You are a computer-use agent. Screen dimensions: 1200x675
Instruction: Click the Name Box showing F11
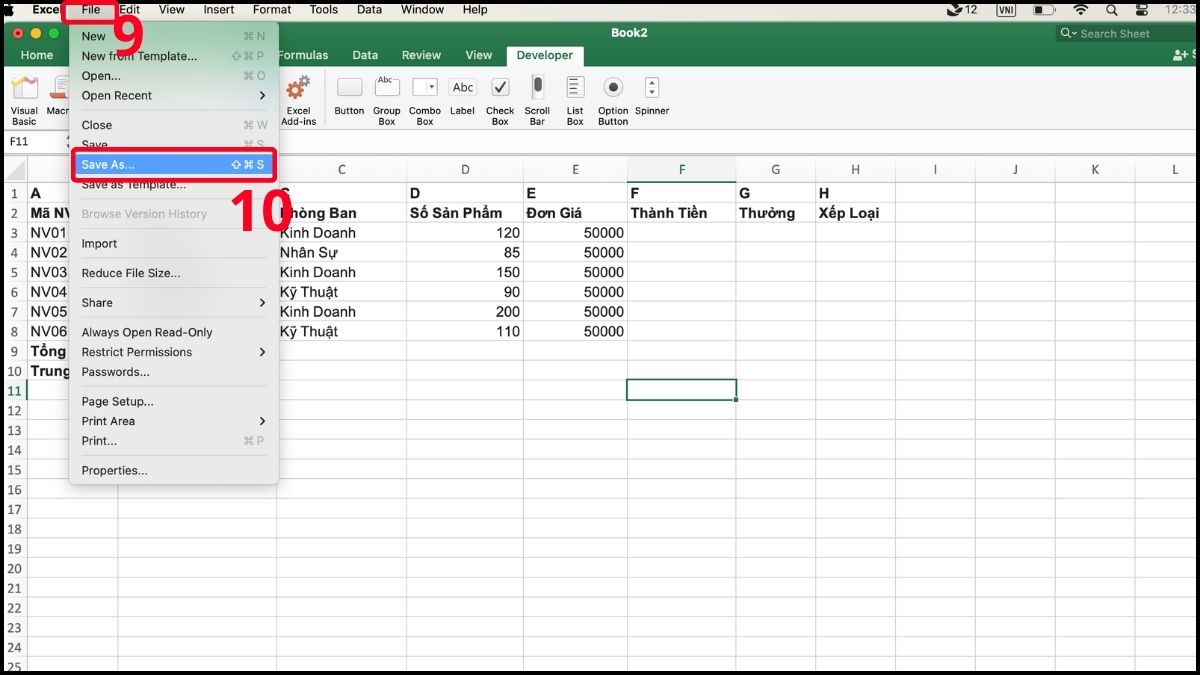pyautogui.click(x=33, y=142)
